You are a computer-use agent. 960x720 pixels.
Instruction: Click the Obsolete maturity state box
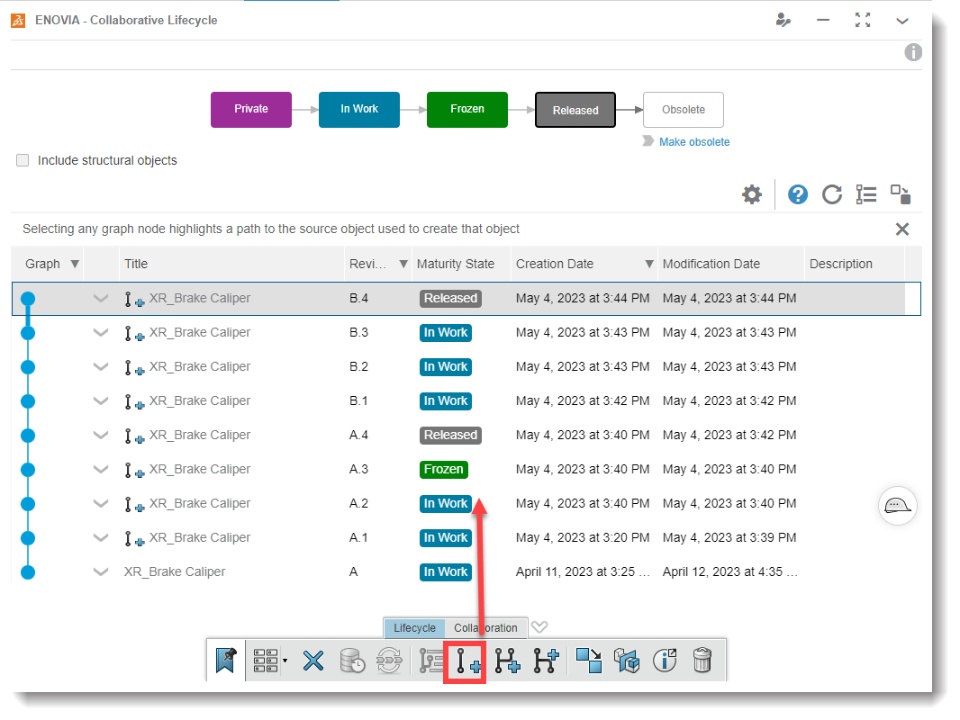(x=683, y=110)
